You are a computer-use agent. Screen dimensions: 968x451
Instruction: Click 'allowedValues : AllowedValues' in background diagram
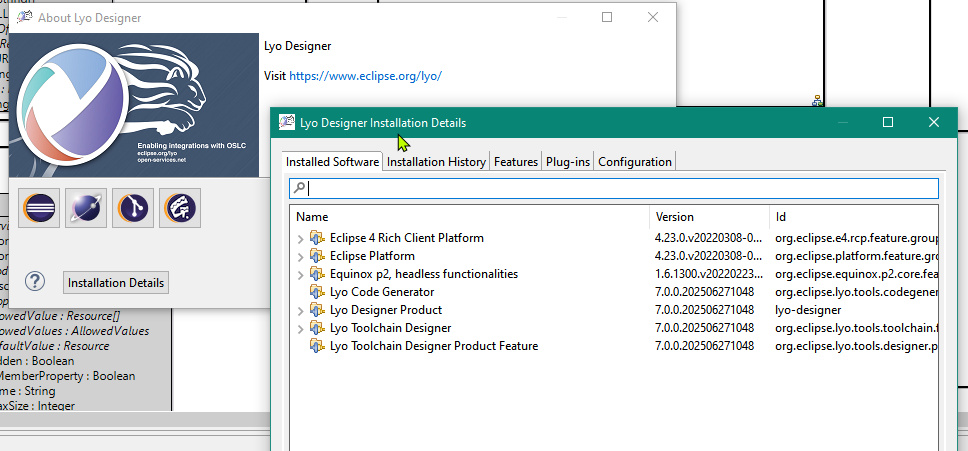(x=74, y=331)
